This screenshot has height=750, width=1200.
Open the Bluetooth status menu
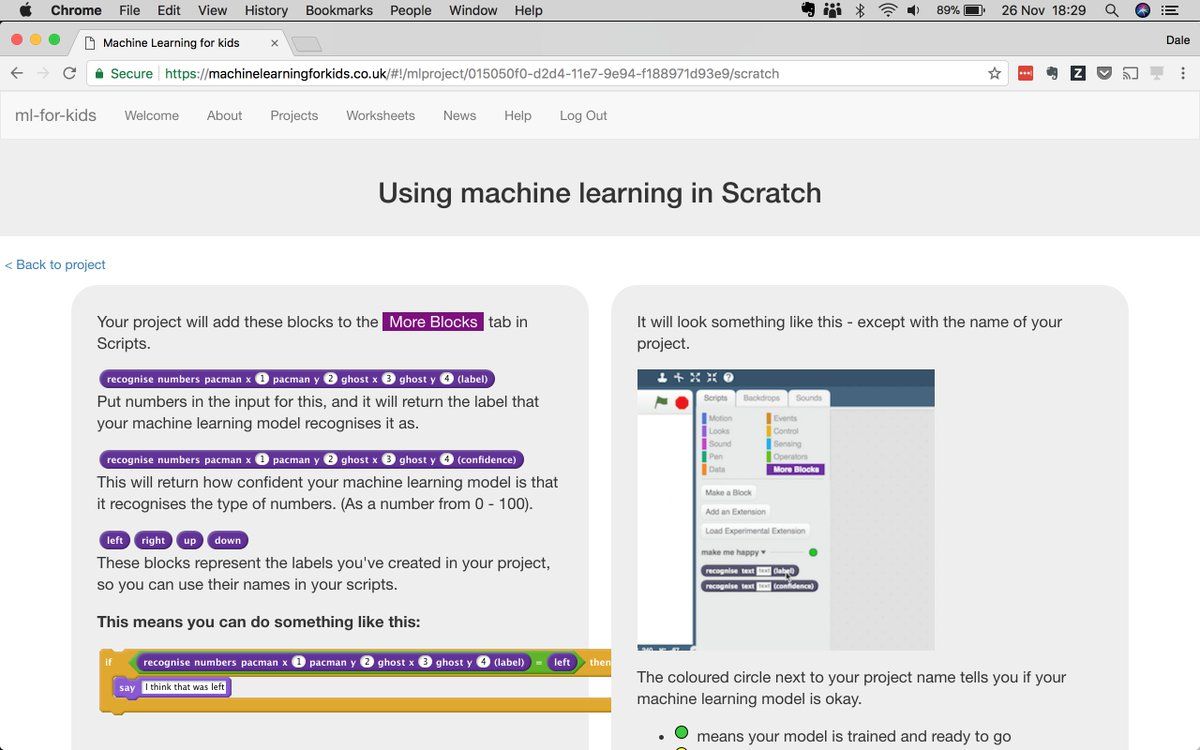(860, 10)
